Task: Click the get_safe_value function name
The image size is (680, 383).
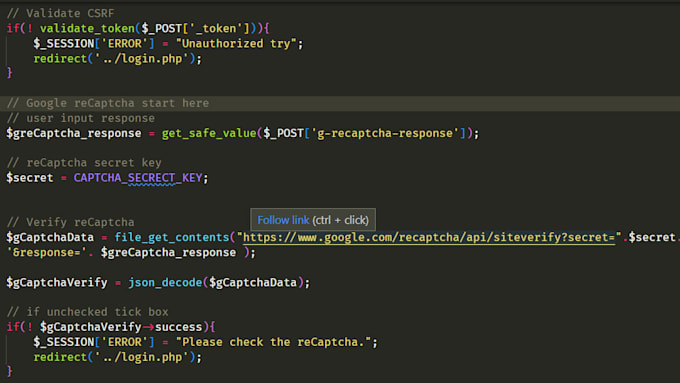Action: (209, 133)
